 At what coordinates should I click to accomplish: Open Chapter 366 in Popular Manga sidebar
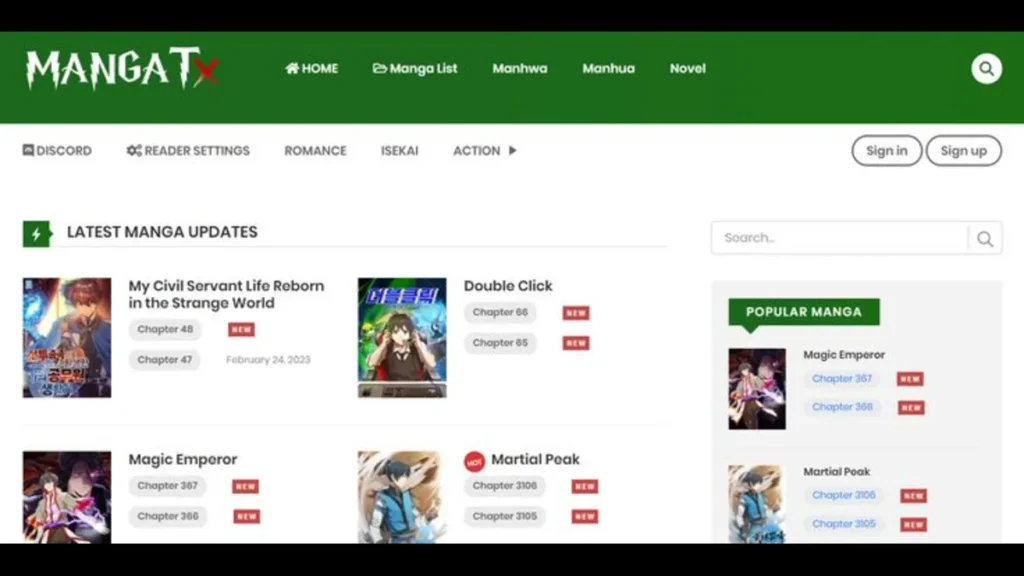click(x=842, y=407)
